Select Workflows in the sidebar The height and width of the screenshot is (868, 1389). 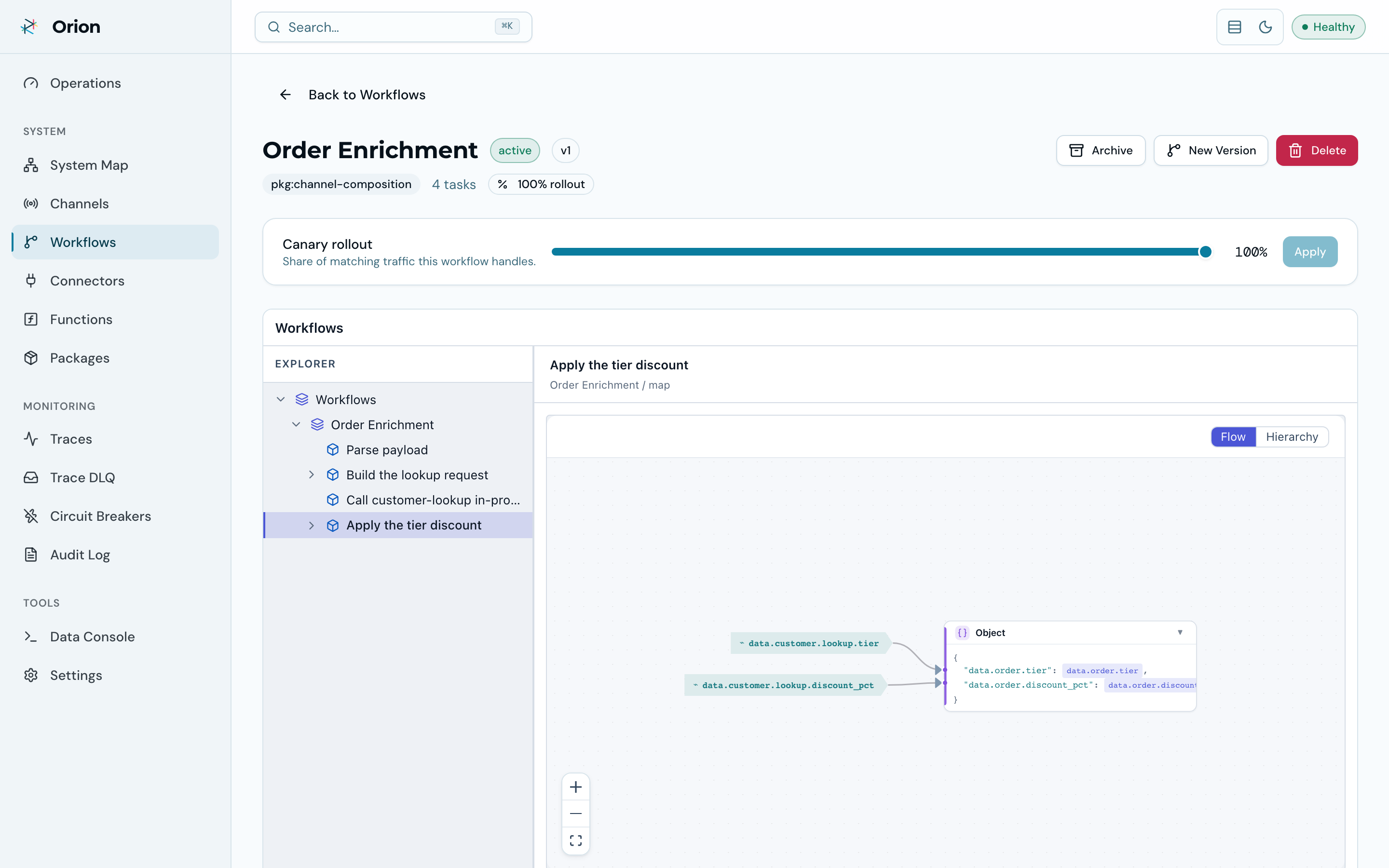[x=115, y=242]
